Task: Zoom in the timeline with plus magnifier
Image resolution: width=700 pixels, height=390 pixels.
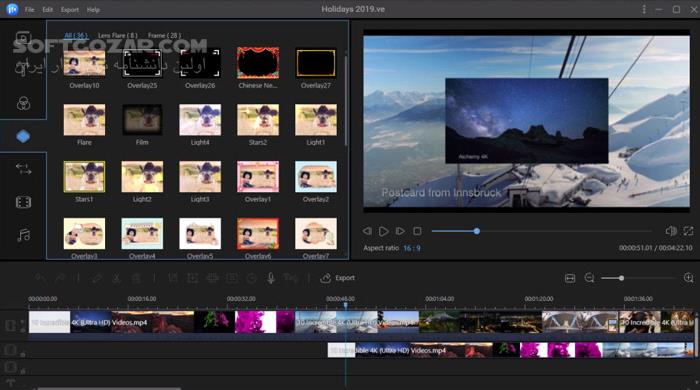Action: coord(688,278)
